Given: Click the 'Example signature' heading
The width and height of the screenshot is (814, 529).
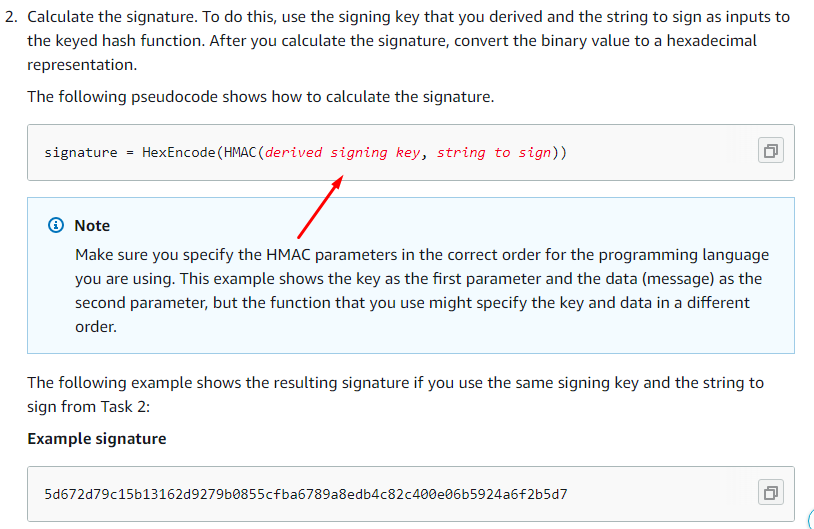Looking at the screenshot, I should (x=97, y=439).
